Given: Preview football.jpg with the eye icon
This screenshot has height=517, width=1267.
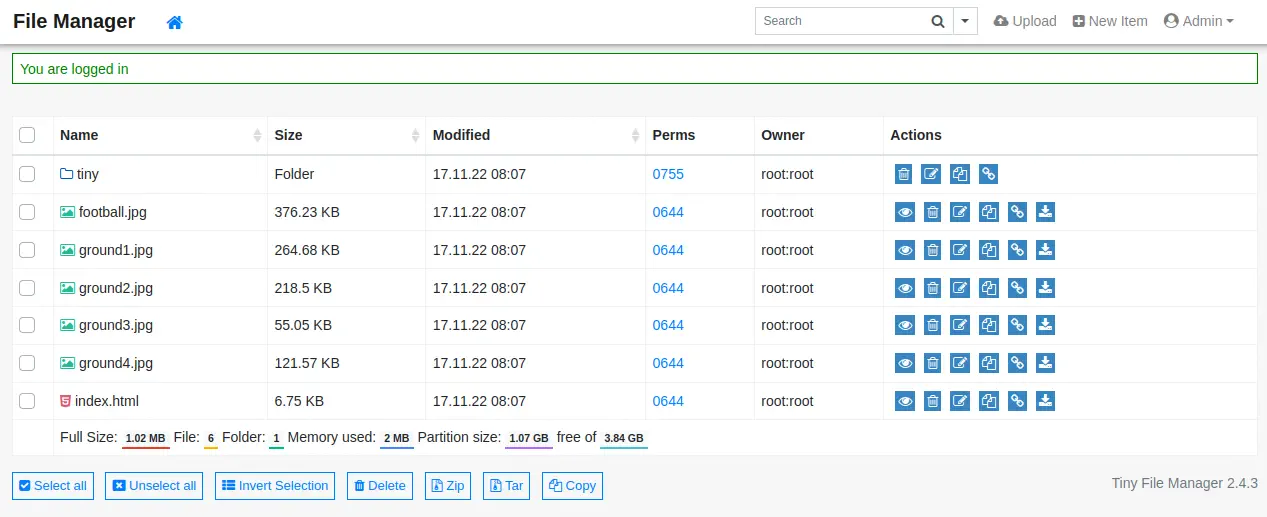Looking at the screenshot, I should pyautogui.click(x=905, y=212).
